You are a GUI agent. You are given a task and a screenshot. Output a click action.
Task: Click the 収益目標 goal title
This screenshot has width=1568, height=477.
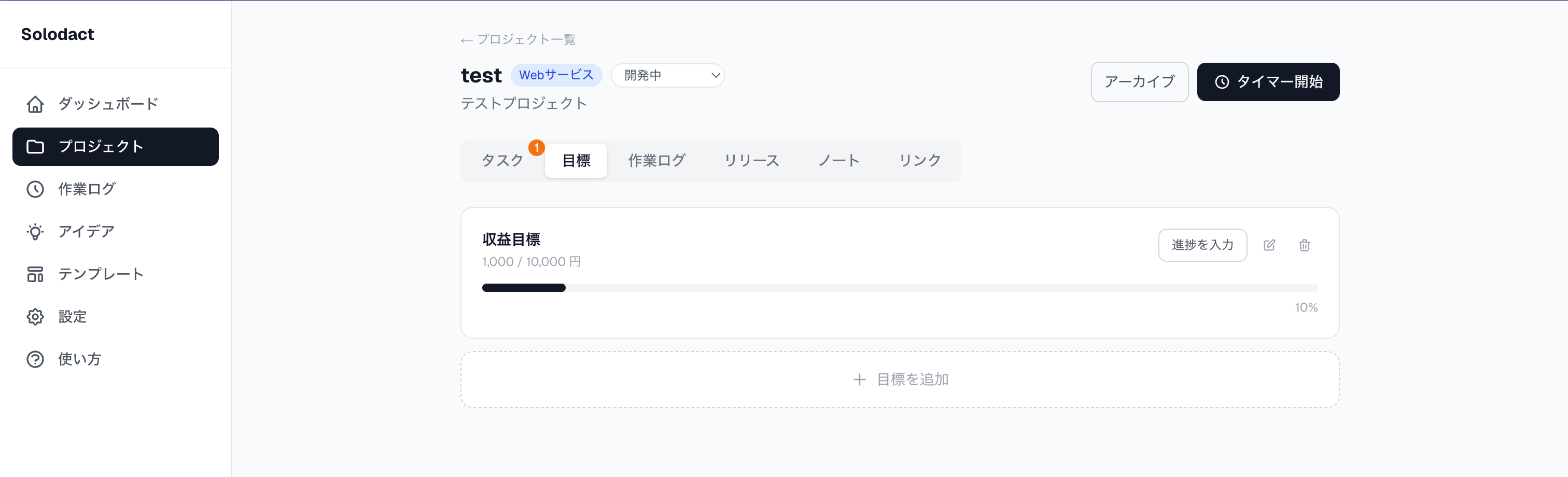pyautogui.click(x=511, y=240)
